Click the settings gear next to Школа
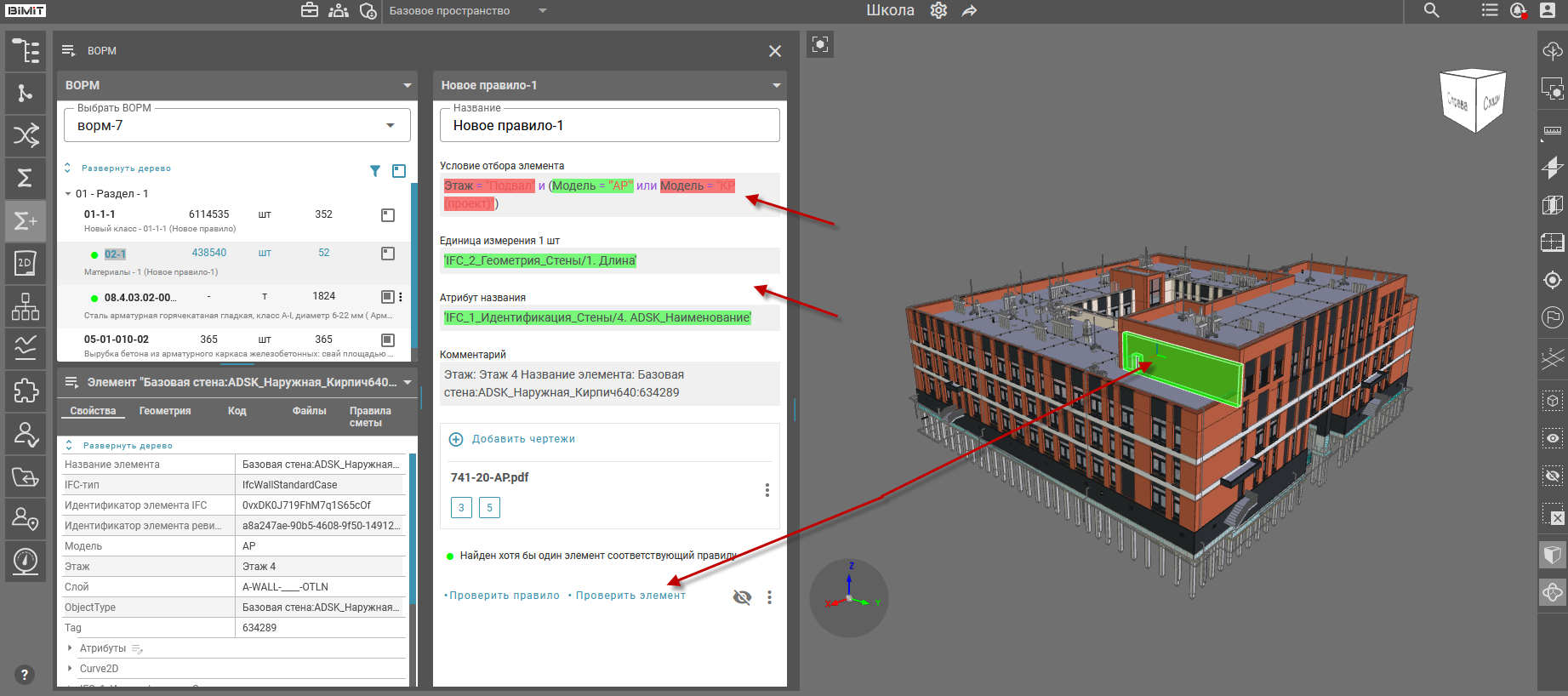 (938, 11)
